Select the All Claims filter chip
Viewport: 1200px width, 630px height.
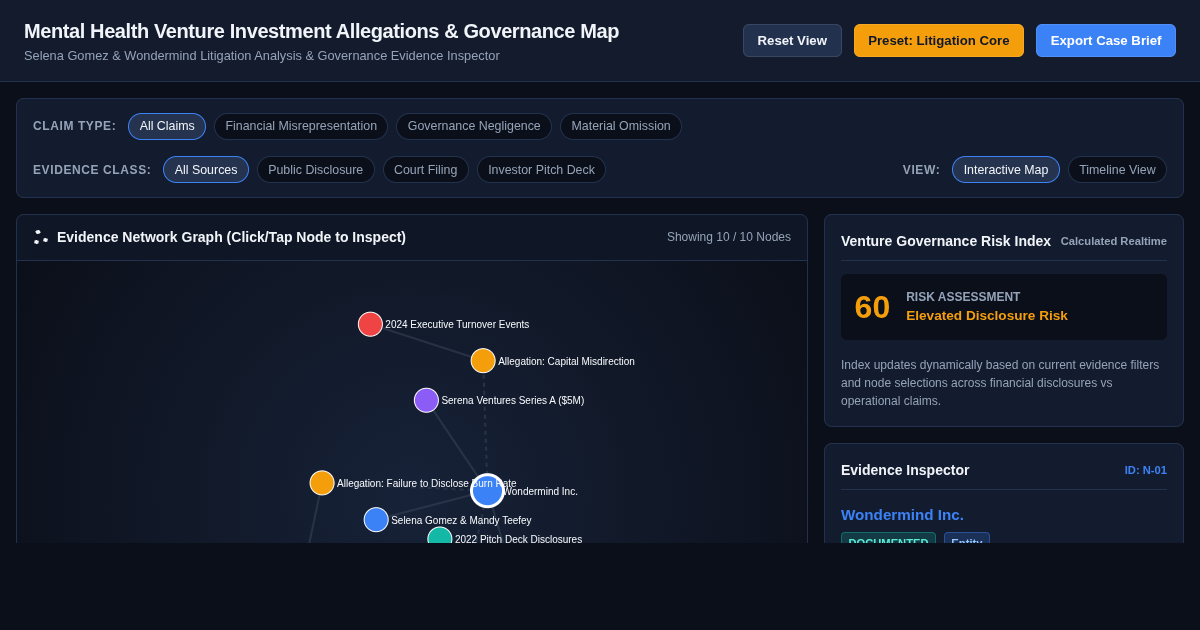tap(167, 126)
